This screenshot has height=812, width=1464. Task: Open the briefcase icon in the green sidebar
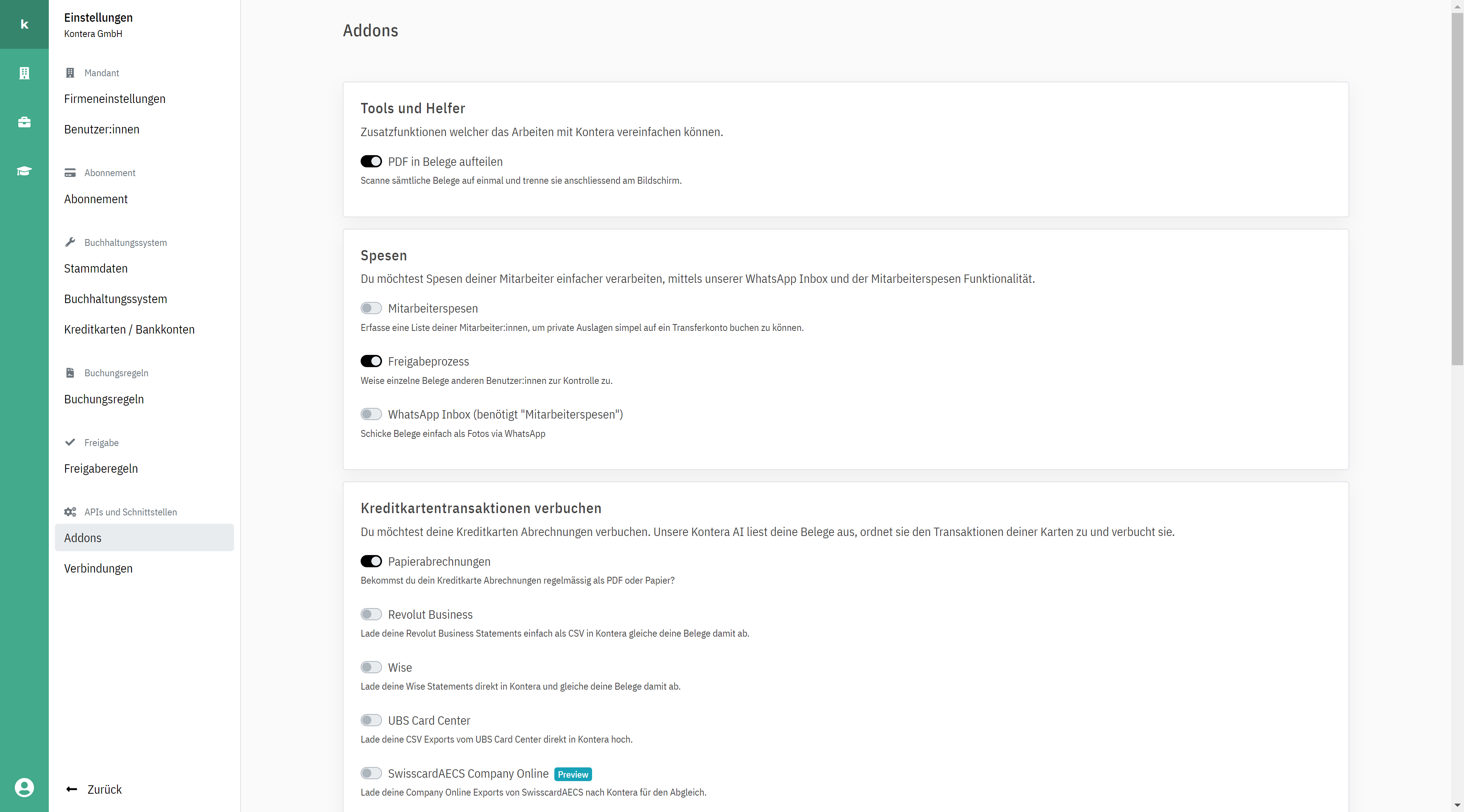pos(24,122)
